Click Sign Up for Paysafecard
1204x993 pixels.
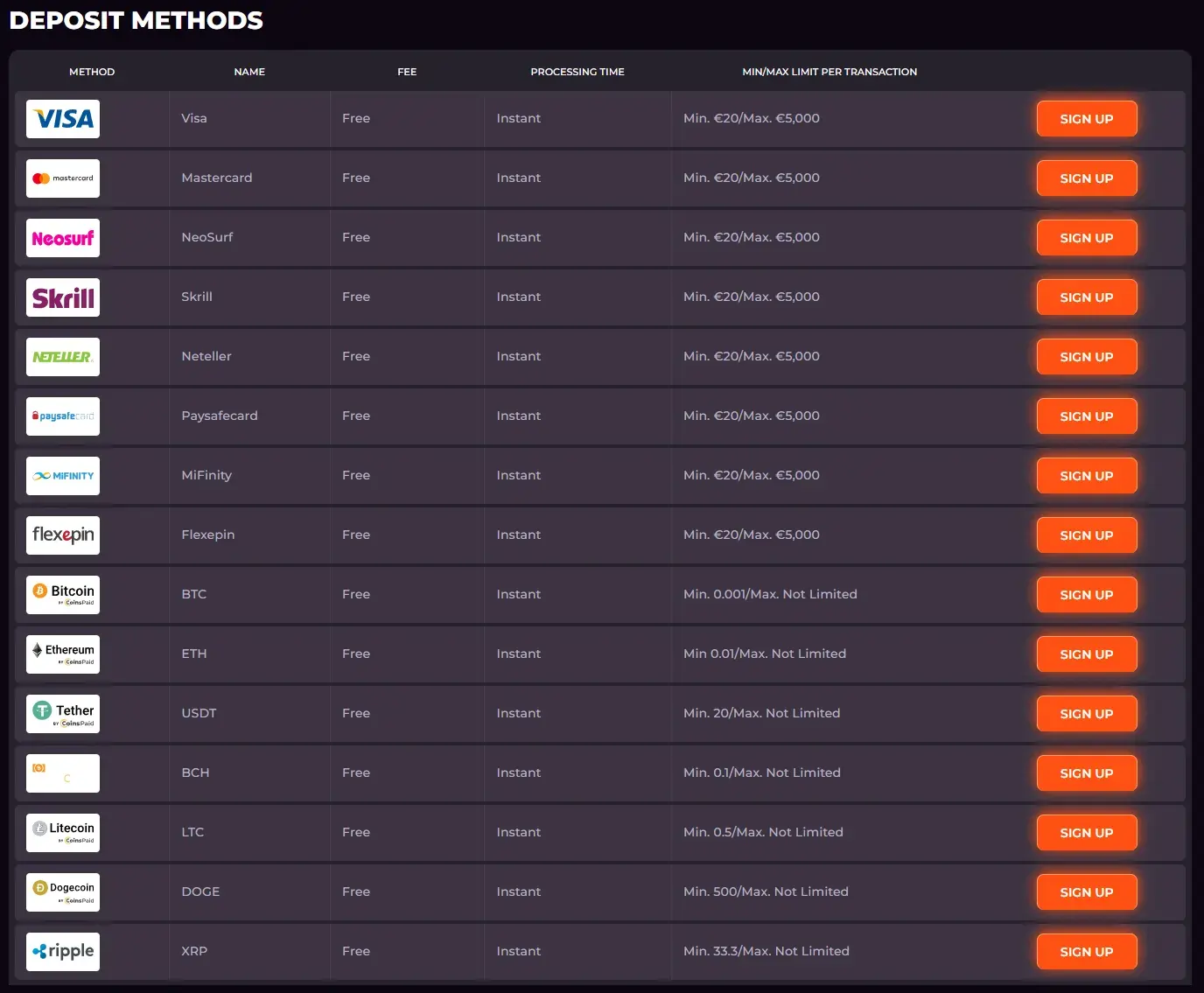(1087, 416)
